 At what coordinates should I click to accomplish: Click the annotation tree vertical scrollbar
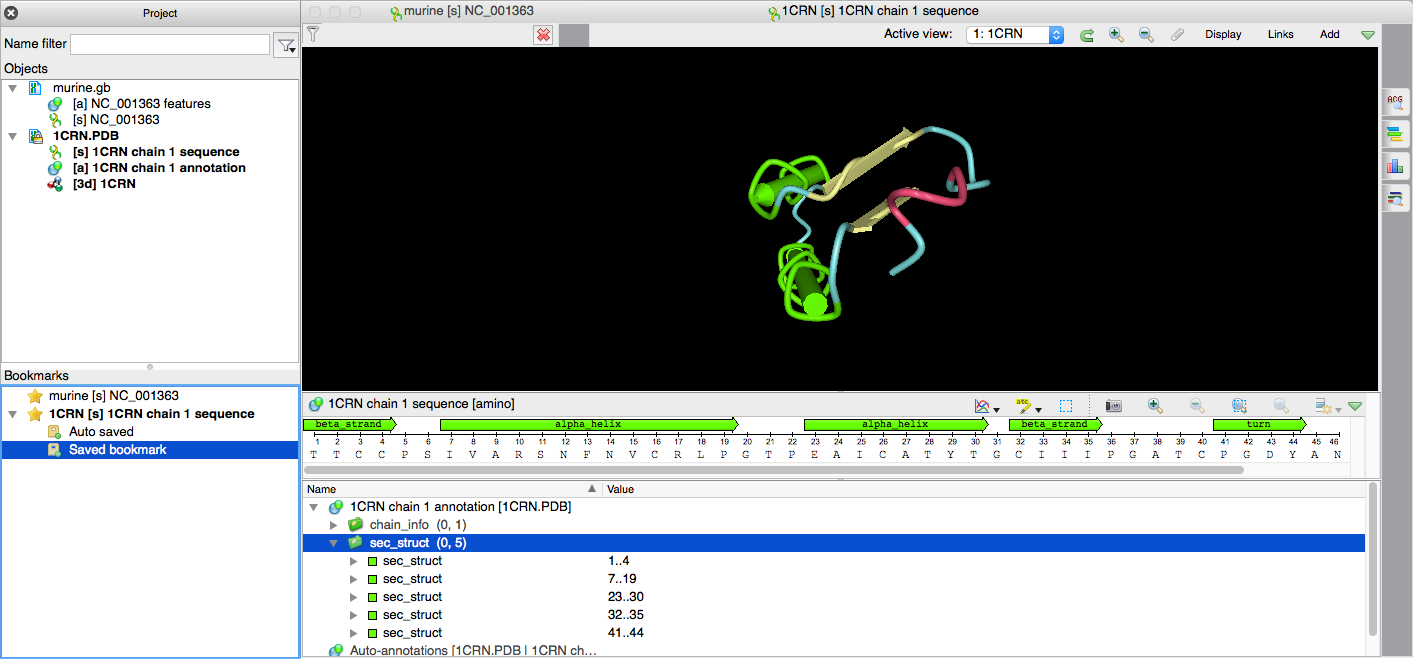(1372, 560)
